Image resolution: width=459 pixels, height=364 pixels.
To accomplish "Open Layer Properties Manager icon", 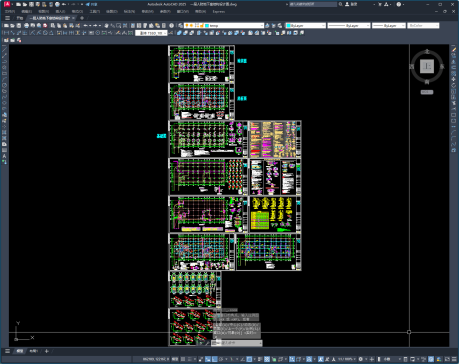I will [x=180, y=25].
